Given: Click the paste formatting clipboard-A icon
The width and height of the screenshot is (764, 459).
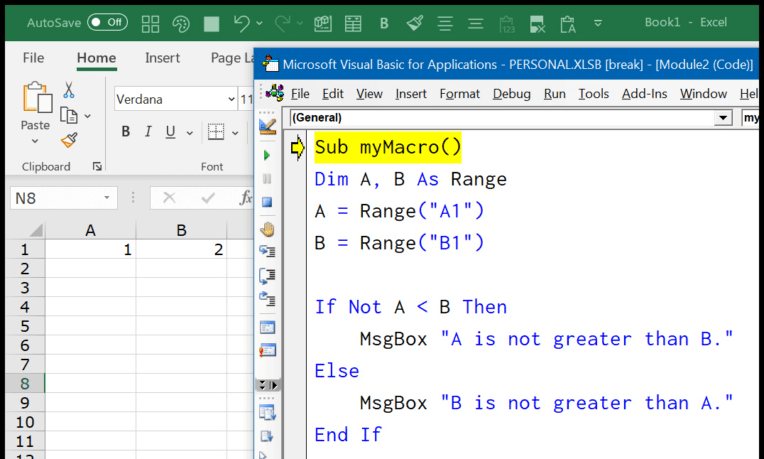Looking at the screenshot, I should point(568,24).
